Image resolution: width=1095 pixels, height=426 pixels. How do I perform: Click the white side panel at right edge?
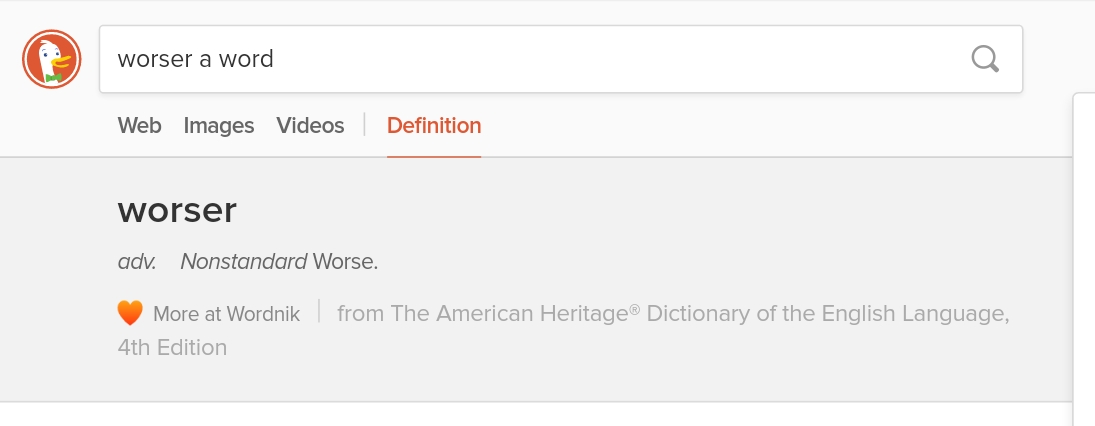coord(1084,259)
